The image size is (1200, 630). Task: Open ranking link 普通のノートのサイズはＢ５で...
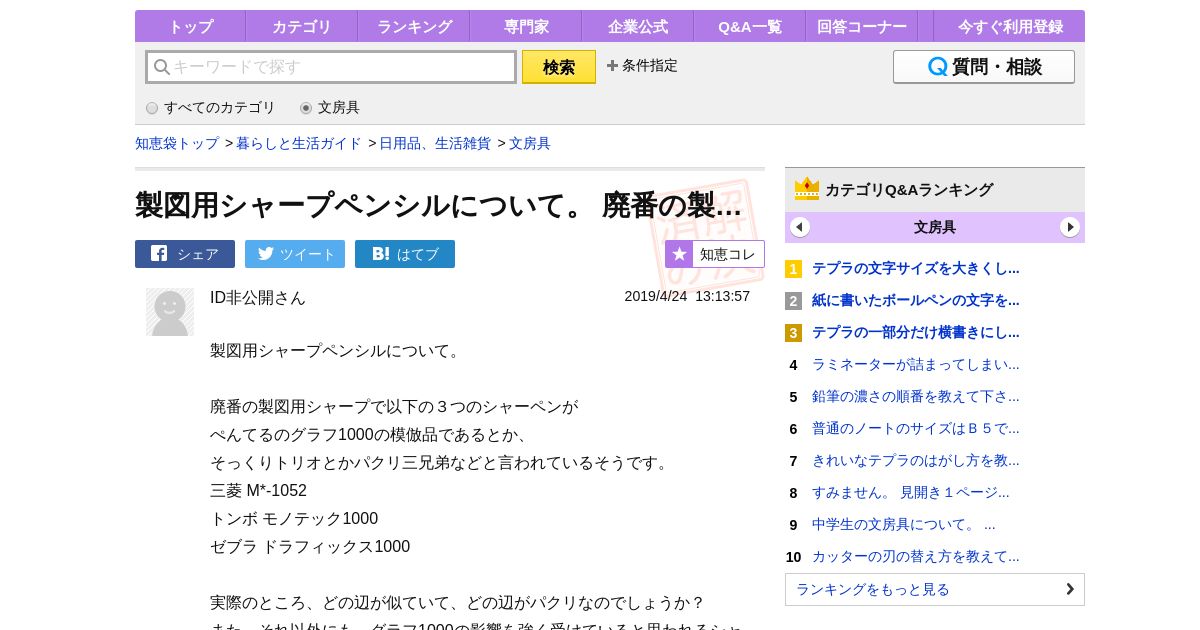coord(916,428)
